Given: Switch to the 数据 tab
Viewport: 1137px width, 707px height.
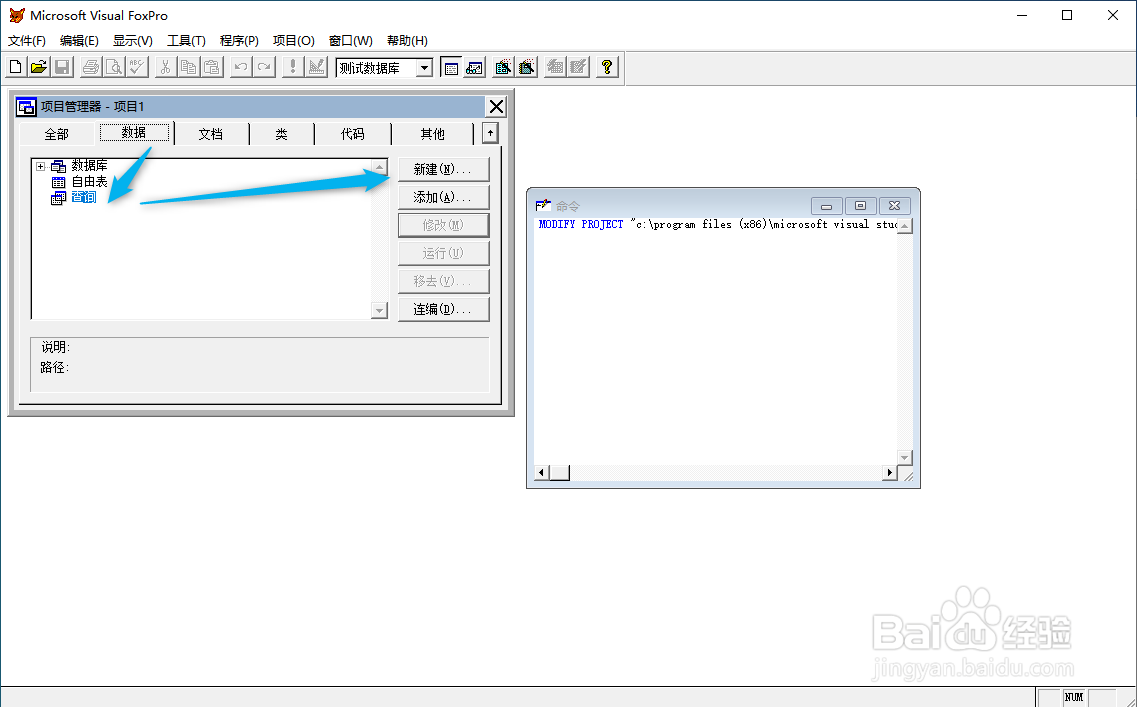Looking at the screenshot, I should 134,133.
